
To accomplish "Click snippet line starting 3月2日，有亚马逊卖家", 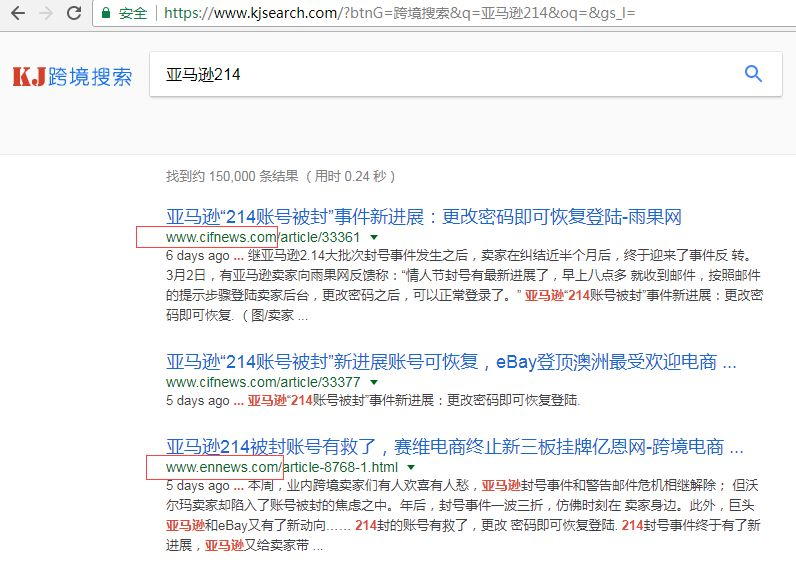I will [463, 275].
